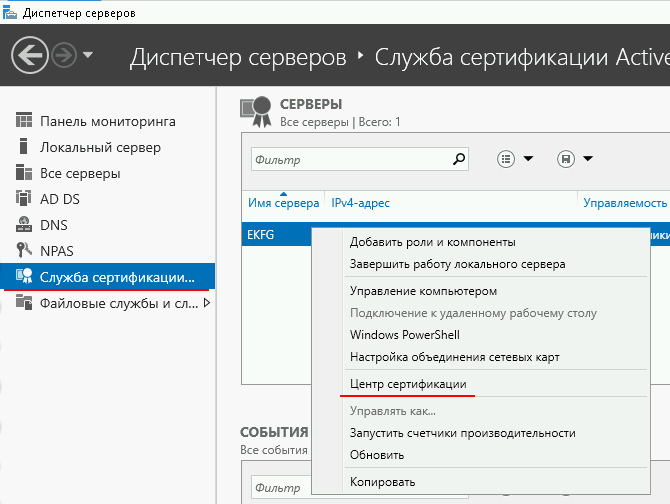
Task: Click the back navigation arrow button
Action: 33,54
